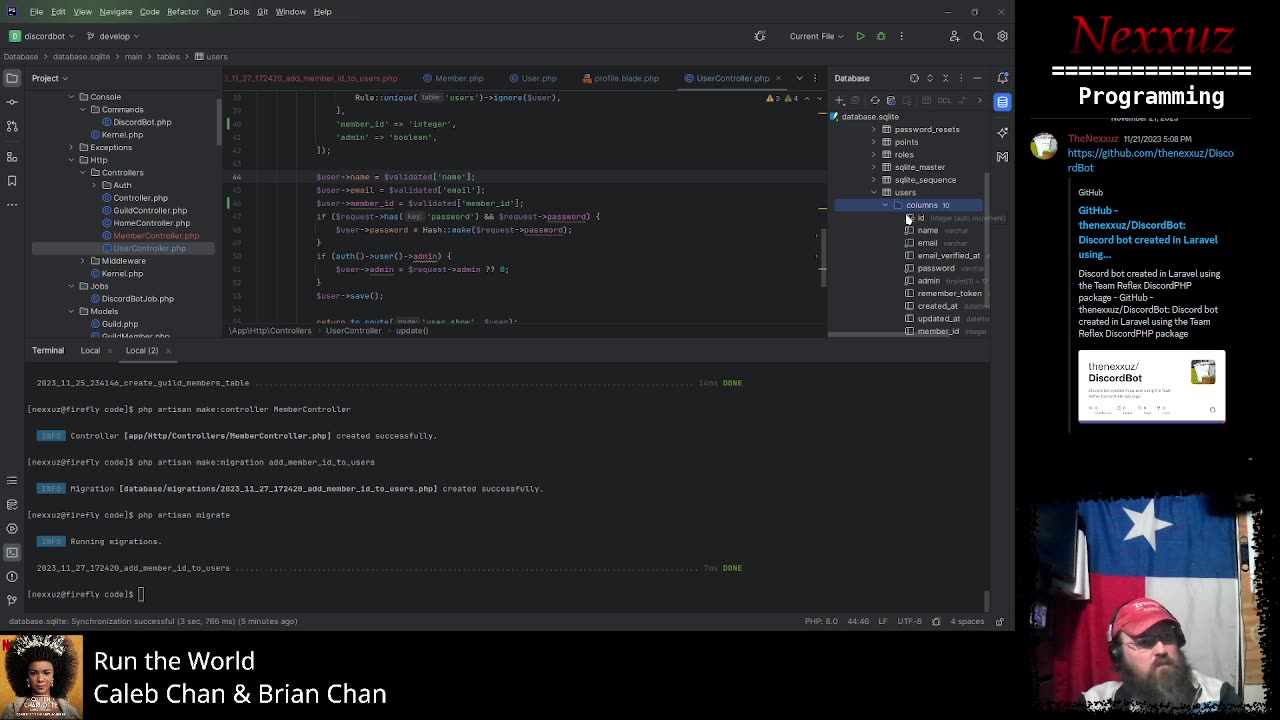Click the Database panel new plus icon

pos(840,100)
